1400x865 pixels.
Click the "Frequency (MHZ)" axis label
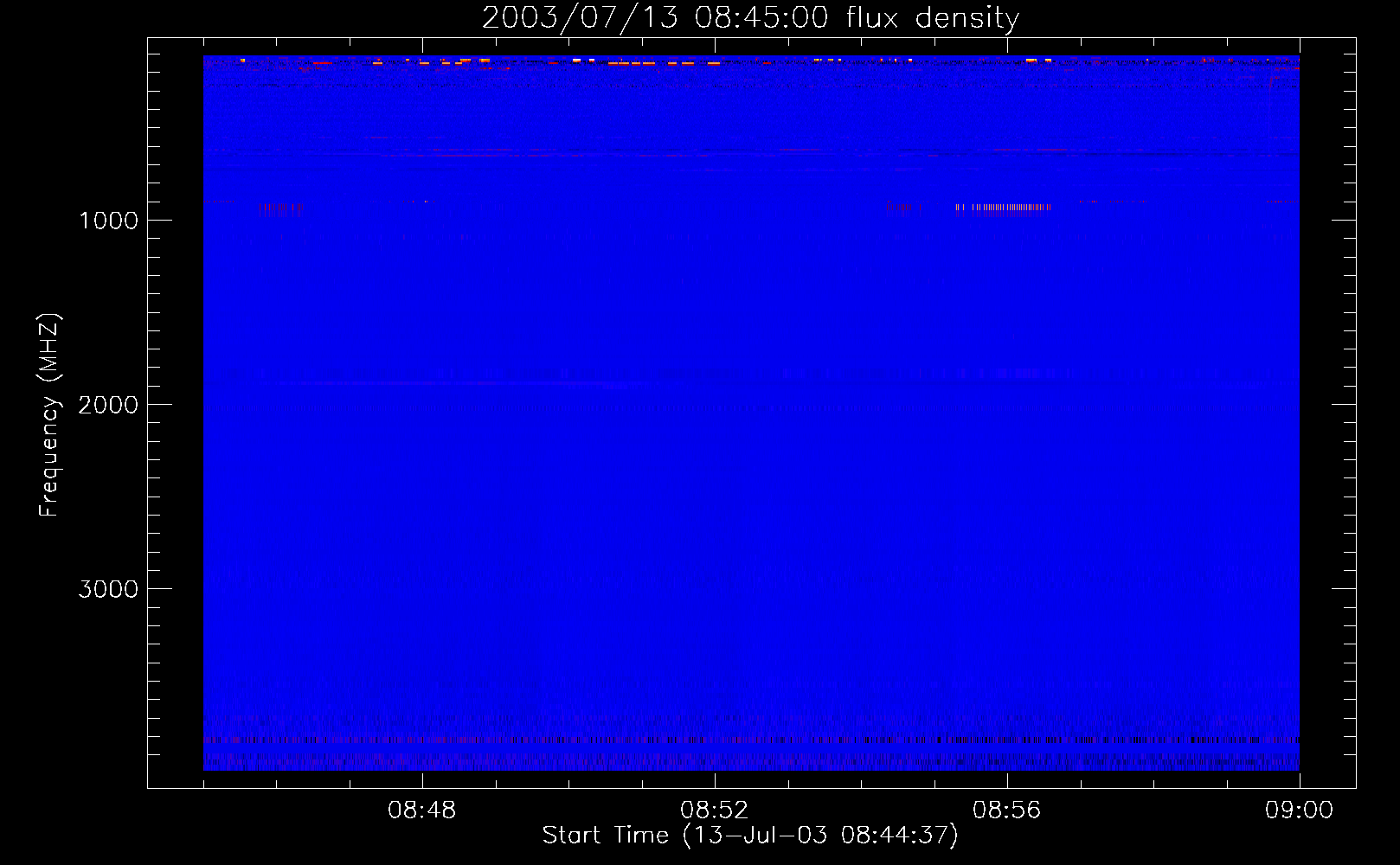point(49,415)
